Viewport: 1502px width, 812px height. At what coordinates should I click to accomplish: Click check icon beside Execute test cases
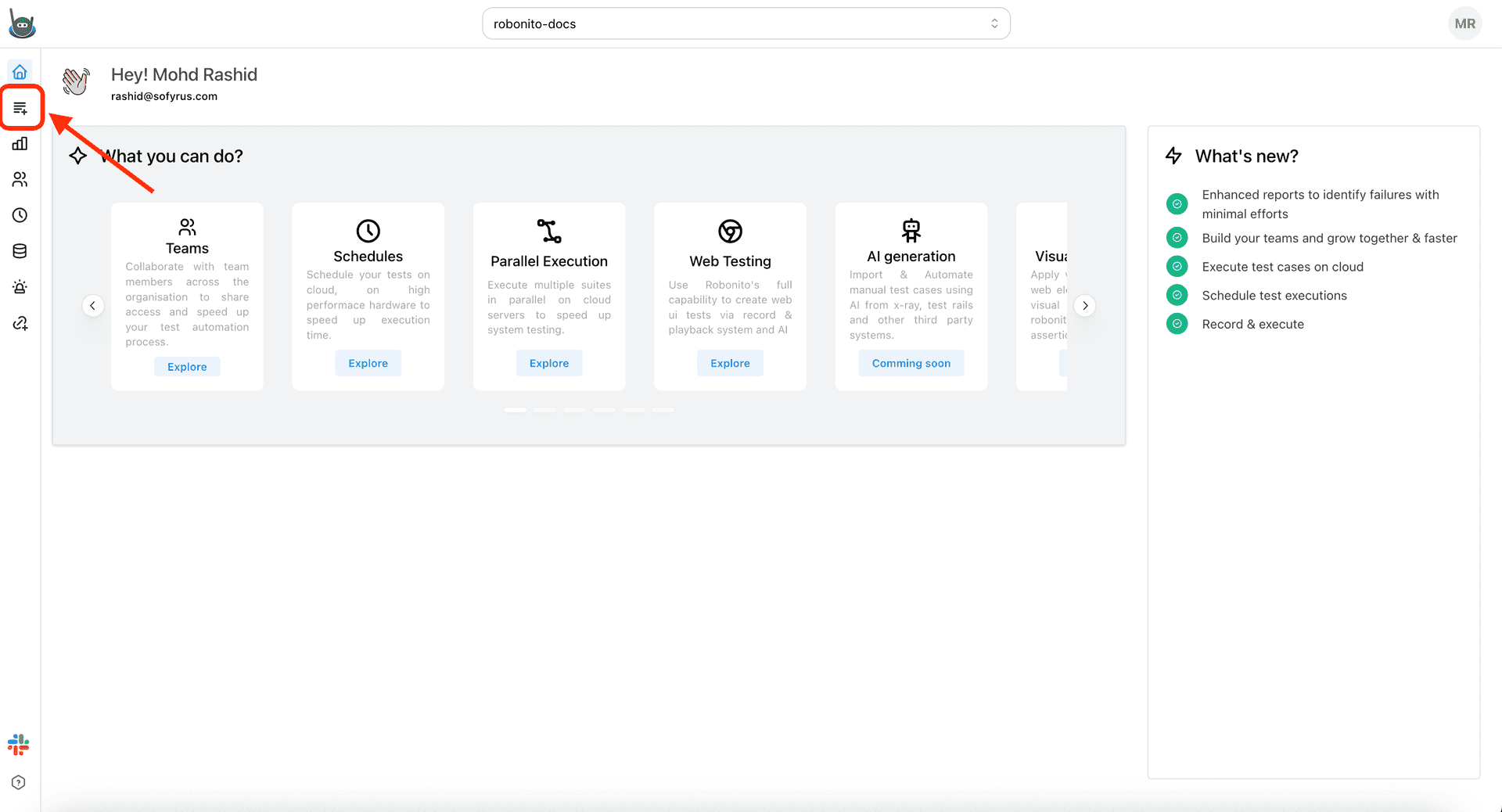(1177, 267)
